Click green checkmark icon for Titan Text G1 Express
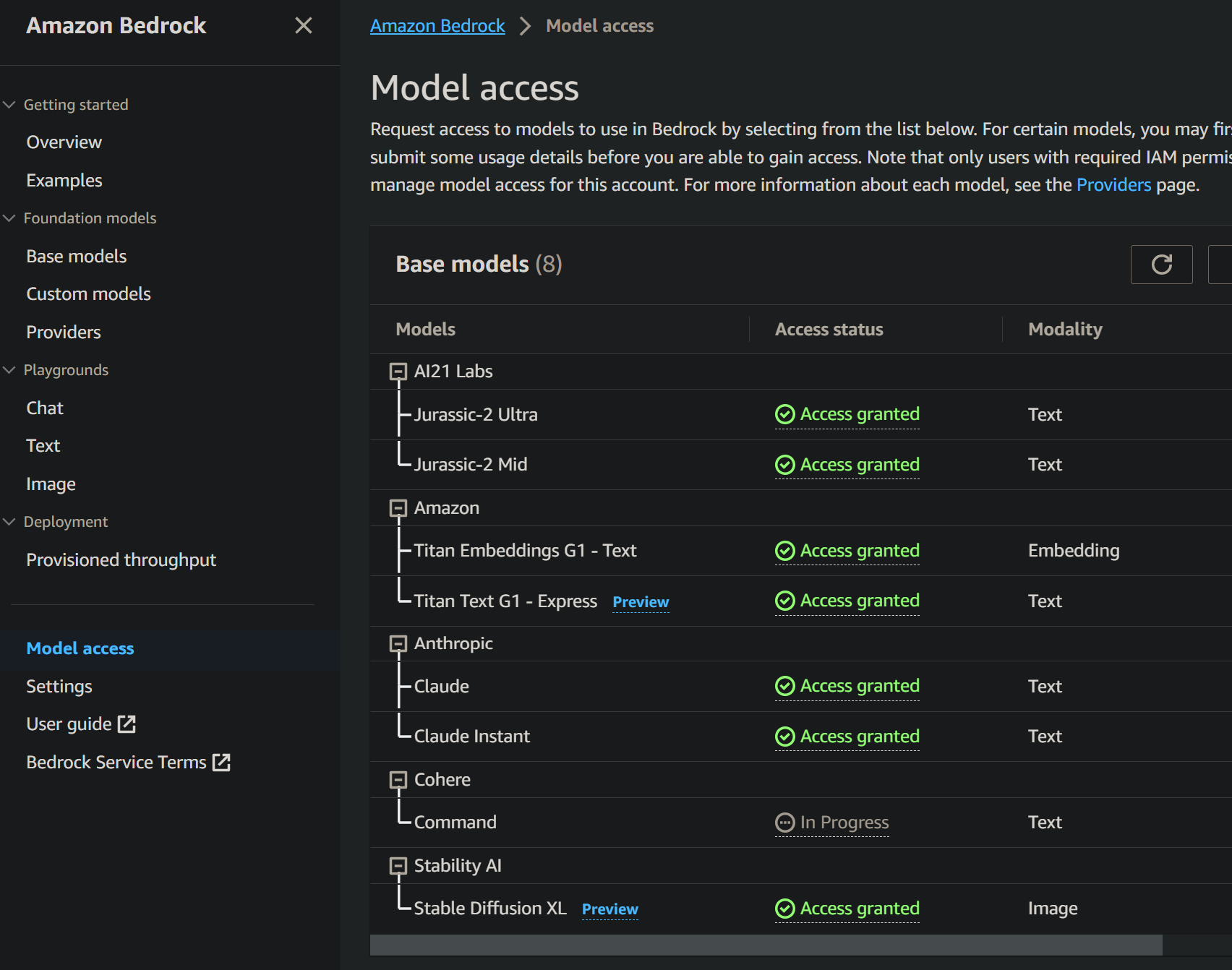The image size is (1232, 970). click(784, 601)
